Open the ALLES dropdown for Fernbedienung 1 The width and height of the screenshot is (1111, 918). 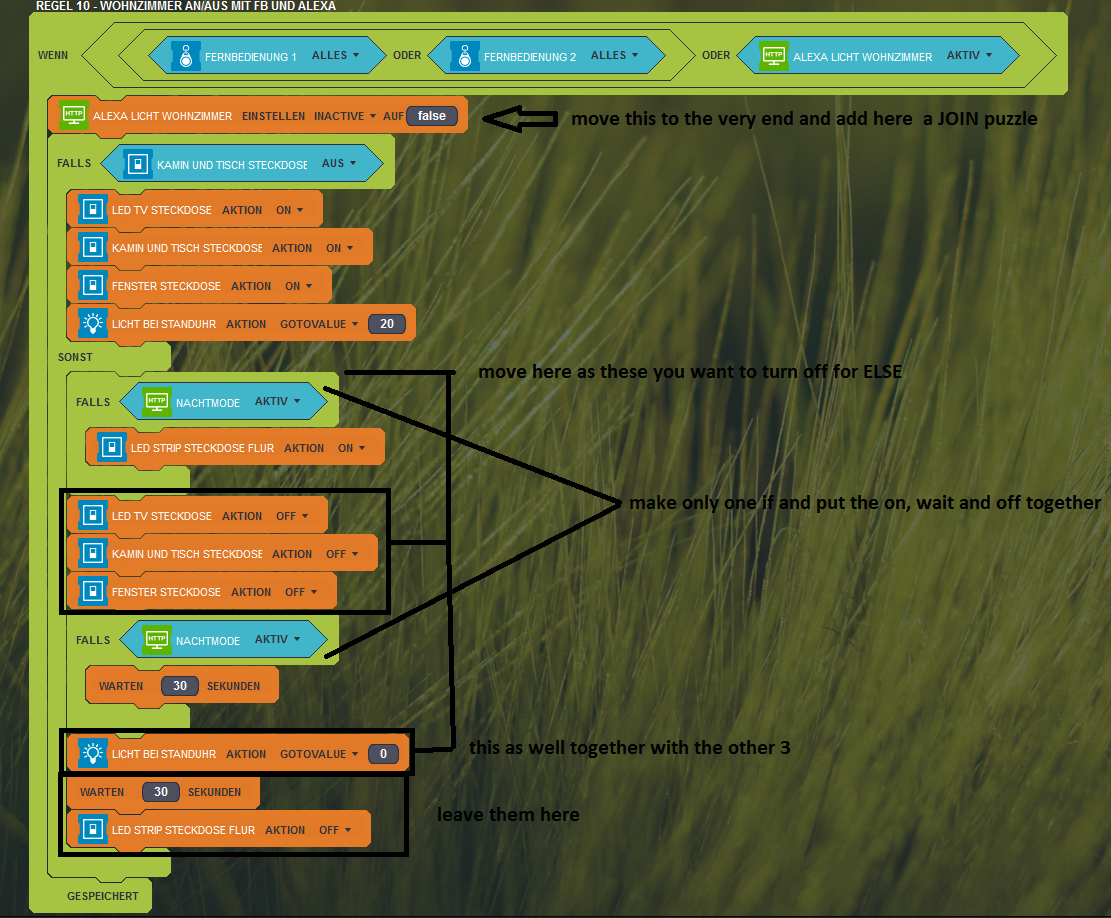pyautogui.click(x=335, y=56)
